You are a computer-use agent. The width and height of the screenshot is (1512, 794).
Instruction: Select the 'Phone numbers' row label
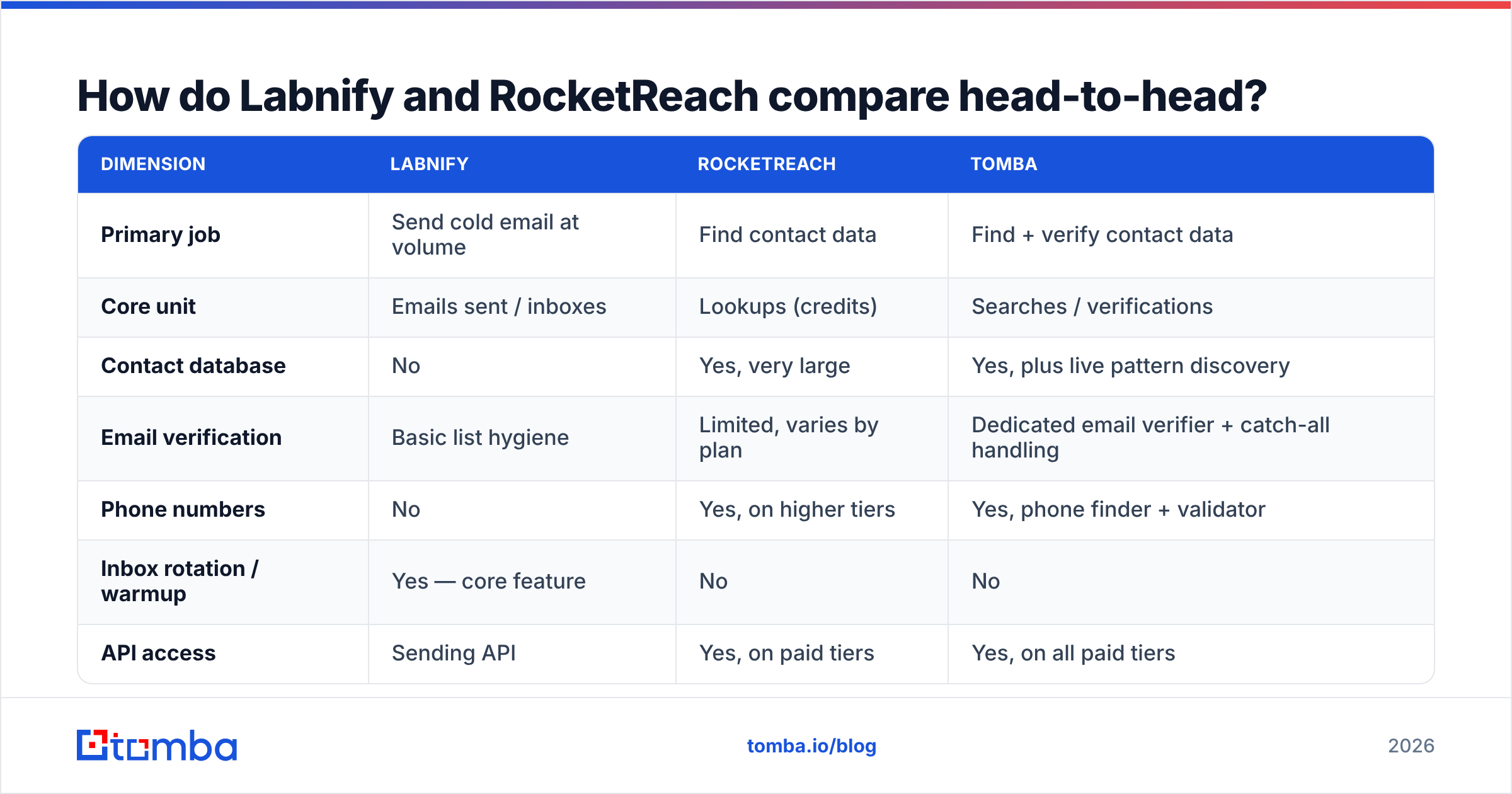(183, 510)
